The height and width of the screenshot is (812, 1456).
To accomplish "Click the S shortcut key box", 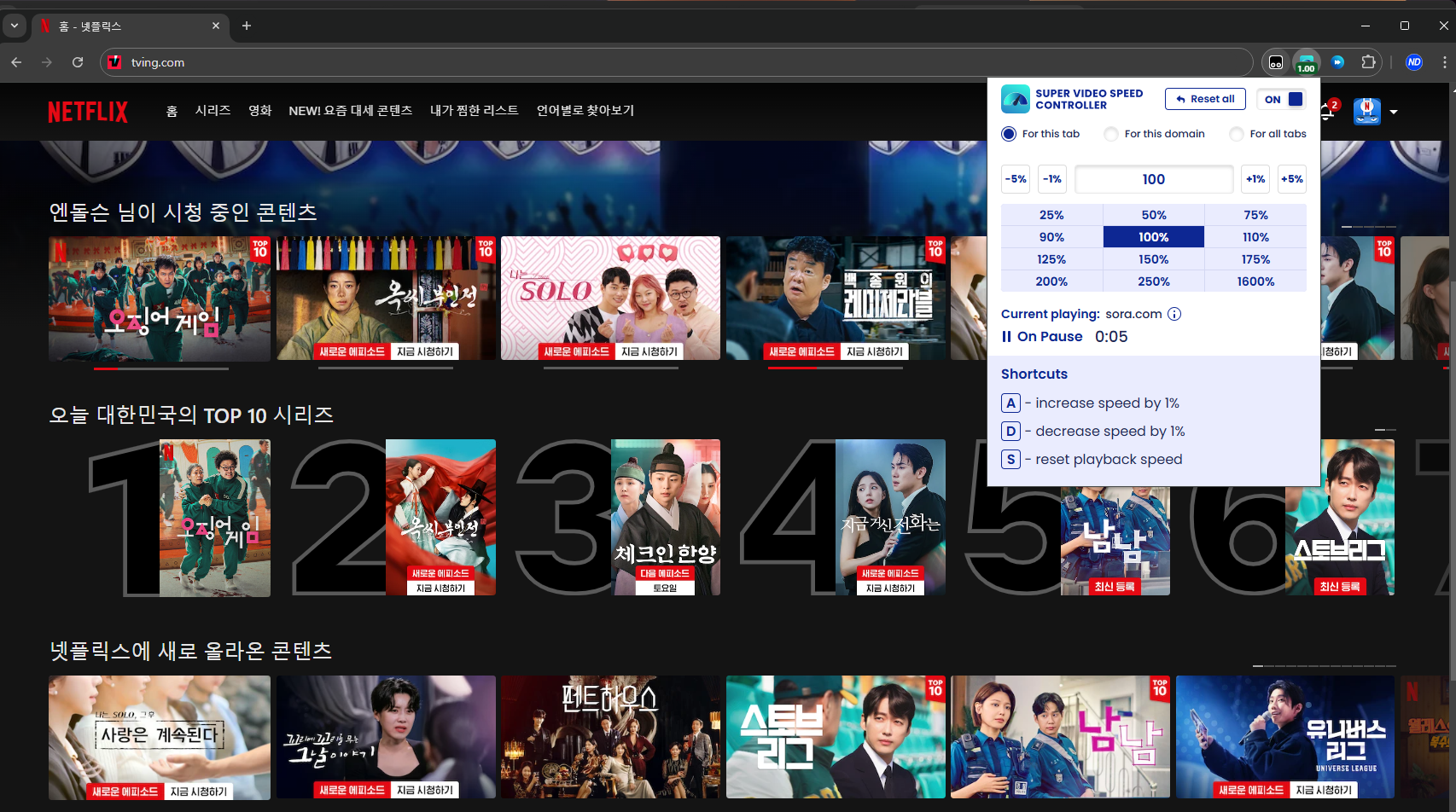I will (x=1010, y=460).
